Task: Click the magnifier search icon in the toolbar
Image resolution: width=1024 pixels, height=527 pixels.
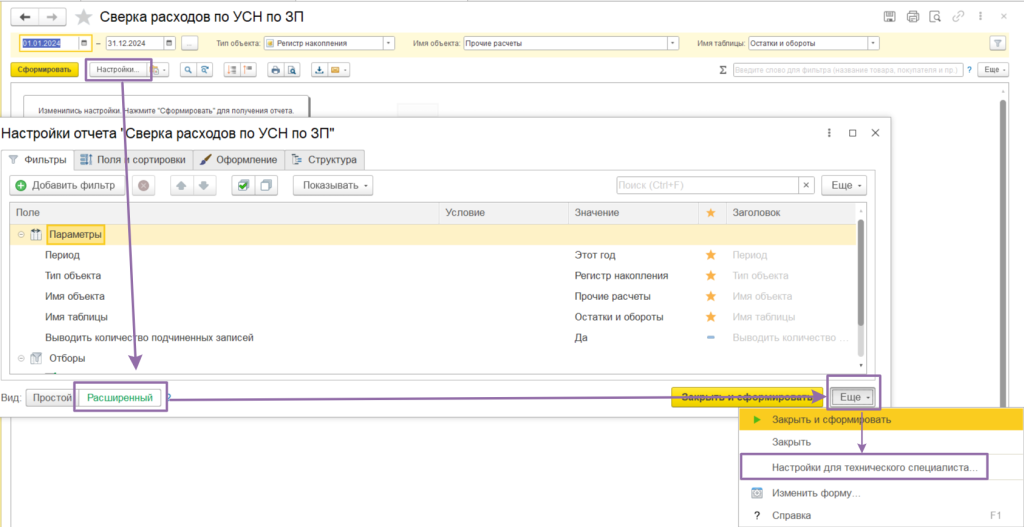Action: (188, 70)
